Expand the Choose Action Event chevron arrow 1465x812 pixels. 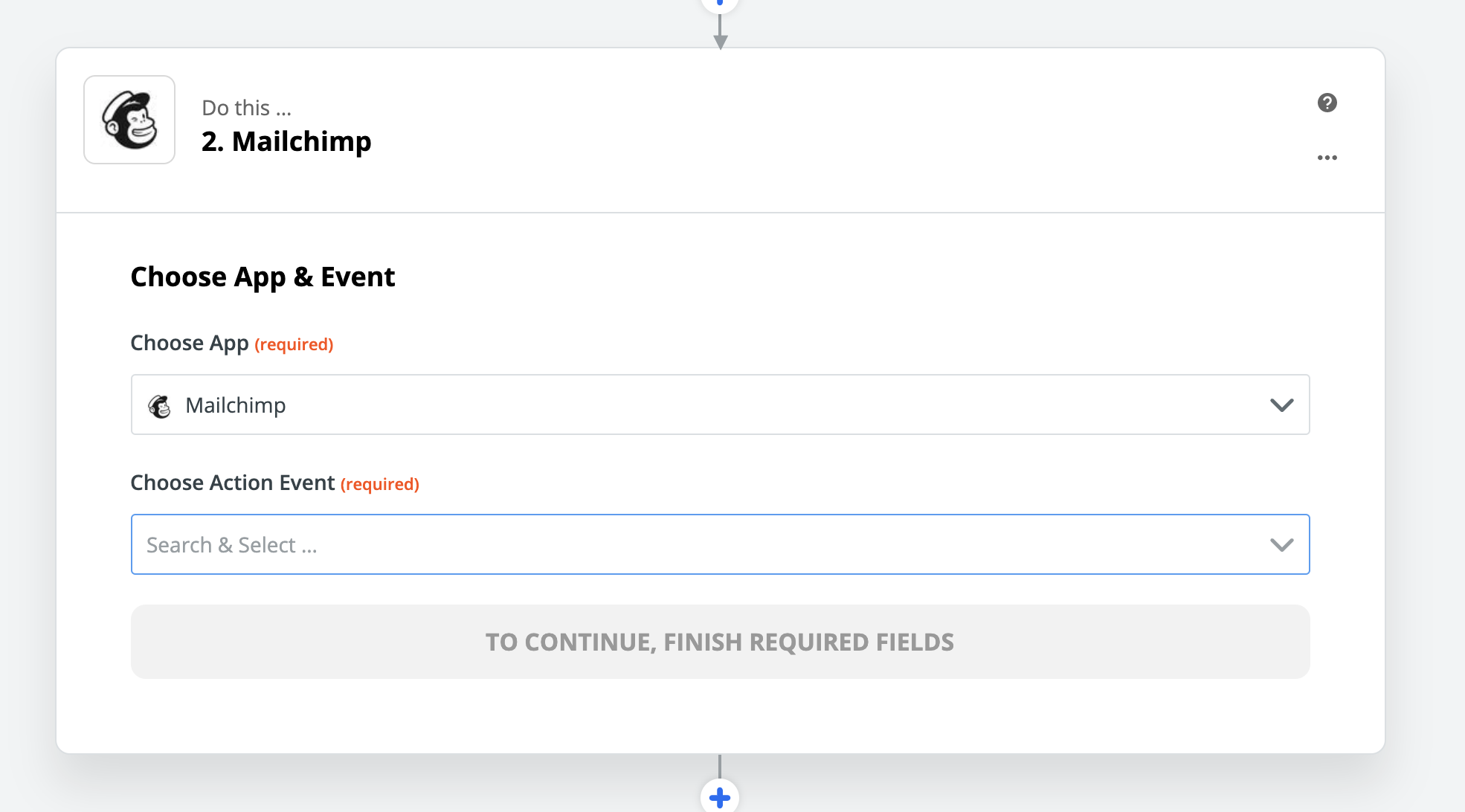[1282, 545]
